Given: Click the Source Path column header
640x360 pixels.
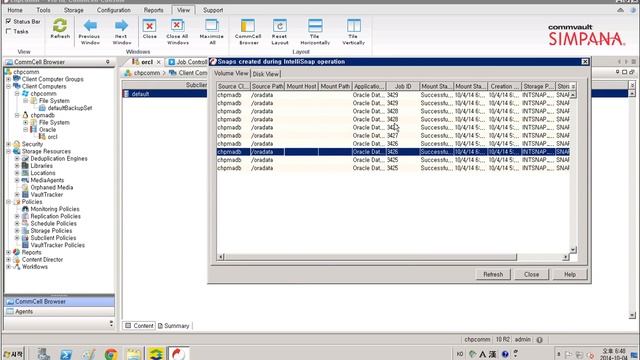Looking at the screenshot, I should tap(267, 86).
